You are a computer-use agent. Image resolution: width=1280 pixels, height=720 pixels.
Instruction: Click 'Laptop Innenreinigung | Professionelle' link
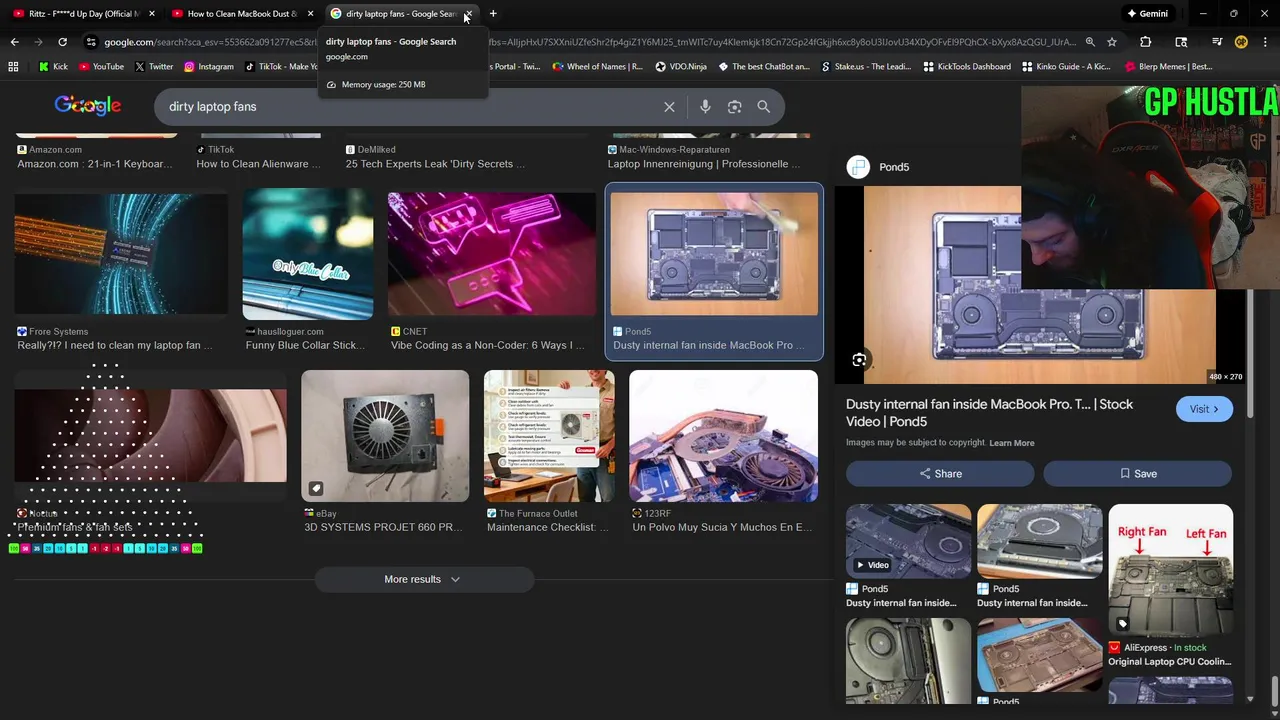coord(704,164)
